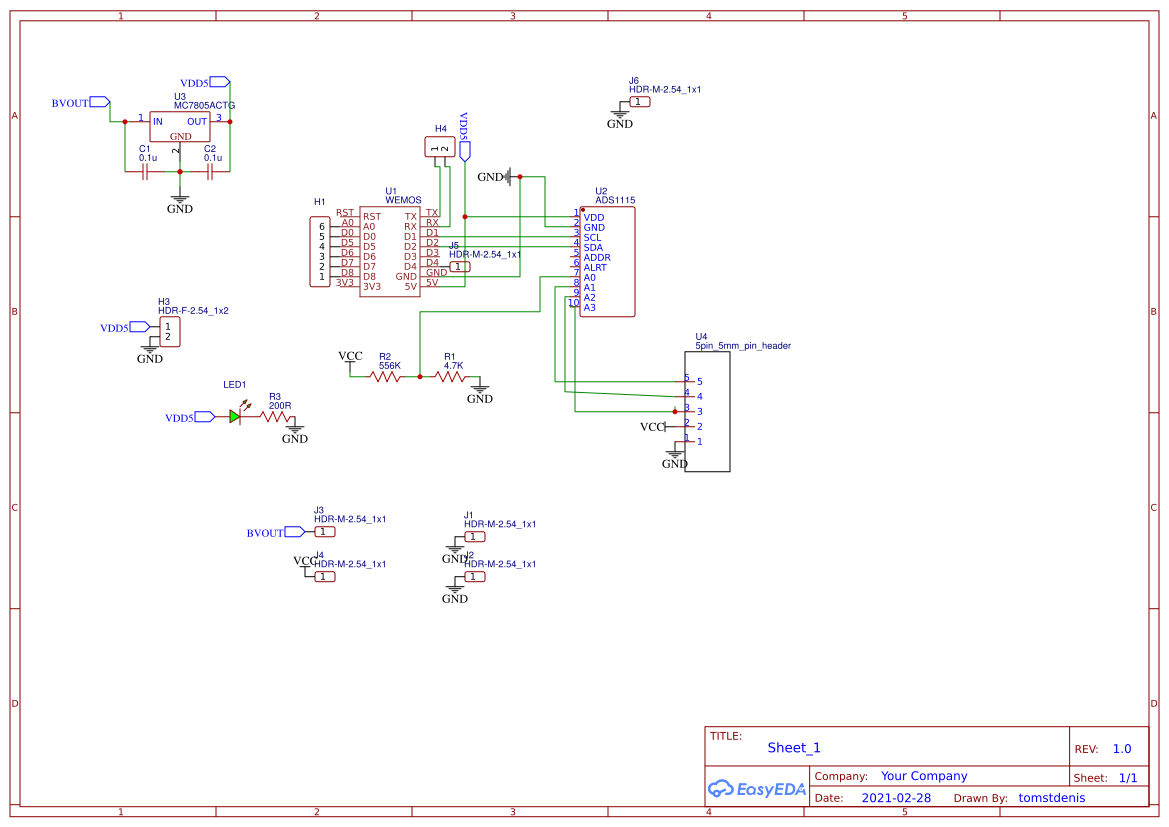Click the tomstdenis drawn-by text
Screen dimensions: 1169x827
[1051, 797]
